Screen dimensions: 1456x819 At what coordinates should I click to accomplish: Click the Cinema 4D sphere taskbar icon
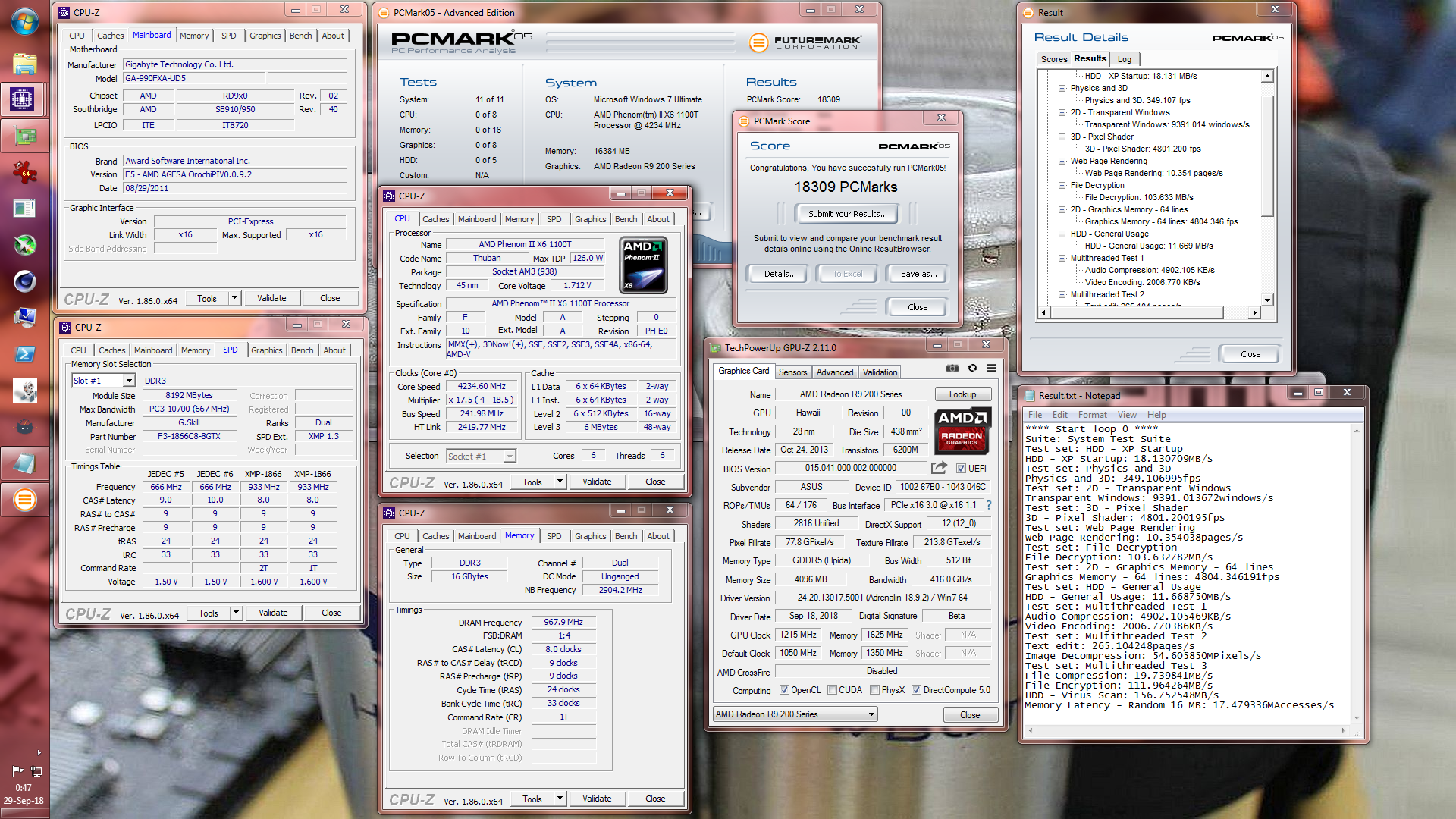[25, 281]
